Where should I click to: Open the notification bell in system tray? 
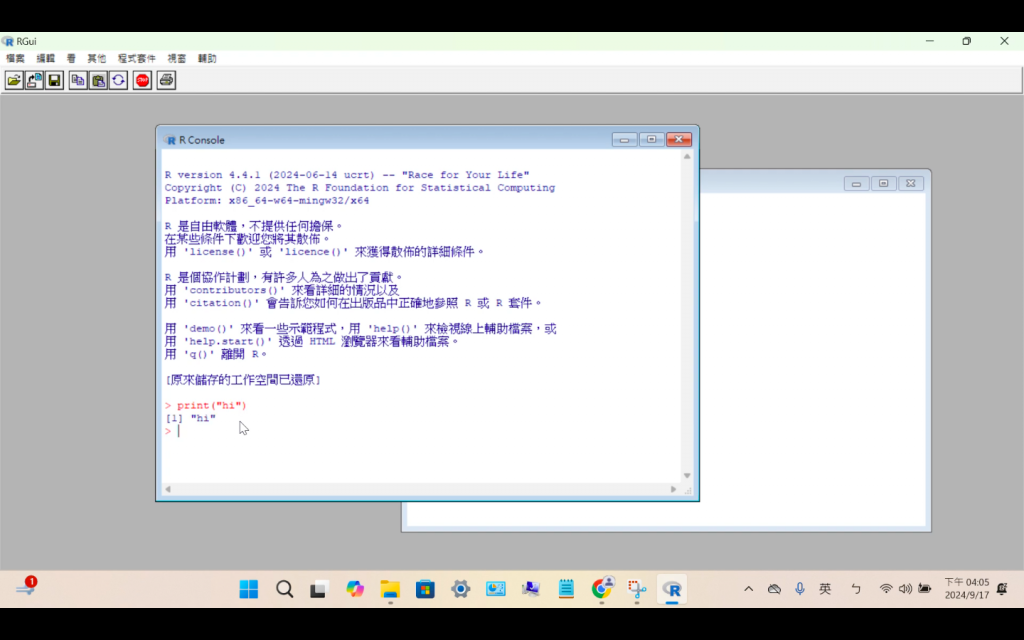[1002, 588]
